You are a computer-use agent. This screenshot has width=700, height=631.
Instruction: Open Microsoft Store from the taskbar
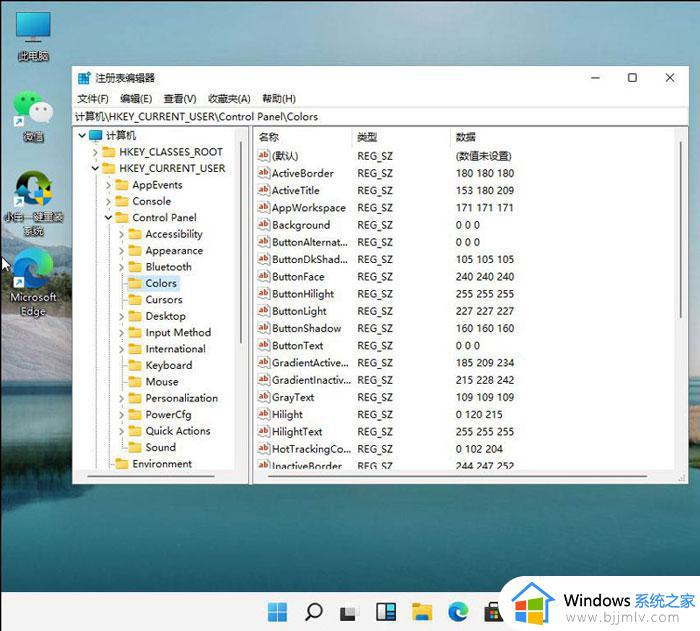(x=494, y=611)
